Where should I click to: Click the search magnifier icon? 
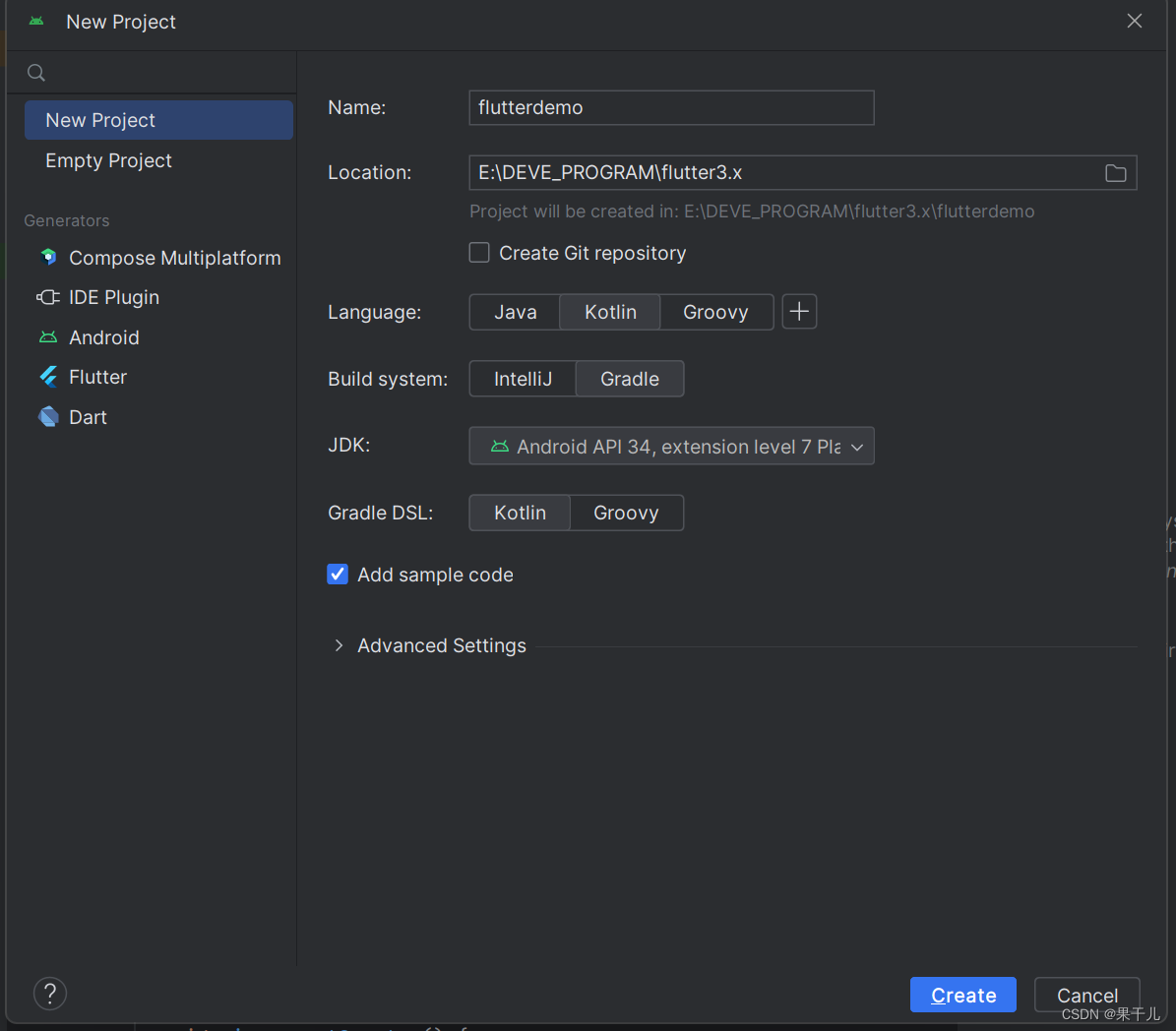click(36, 73)
